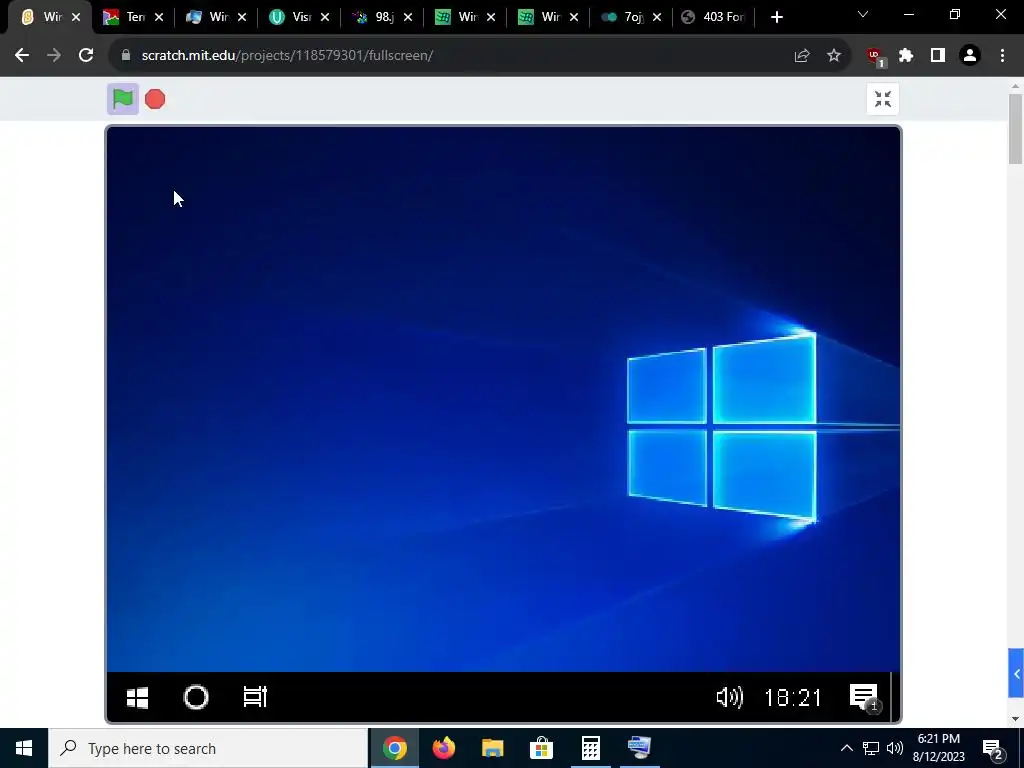Bookmark this page with star icon
This screenshot has width=1024, height=768.
pos(834,56)
